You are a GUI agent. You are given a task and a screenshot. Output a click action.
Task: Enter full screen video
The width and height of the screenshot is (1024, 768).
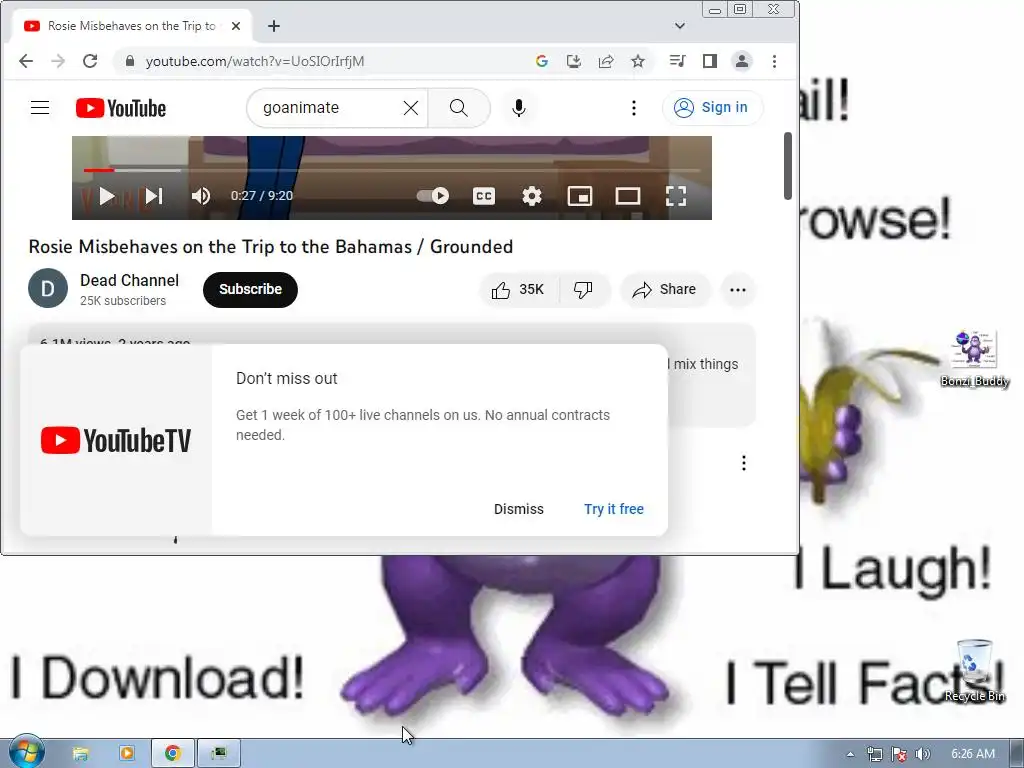[676, 196]
